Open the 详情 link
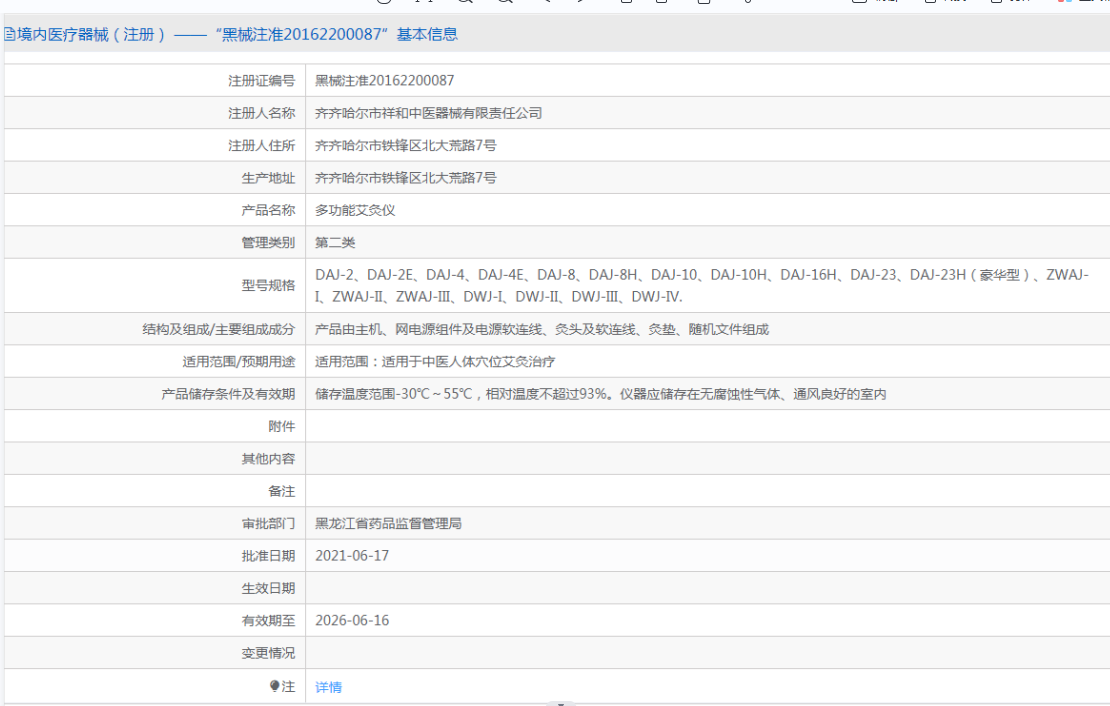1110x706 pixels. [328, 687]
